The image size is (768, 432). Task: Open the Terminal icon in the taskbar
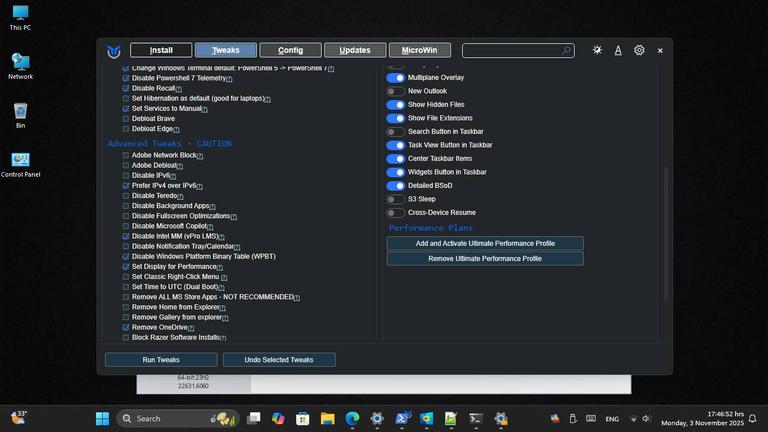475,418
